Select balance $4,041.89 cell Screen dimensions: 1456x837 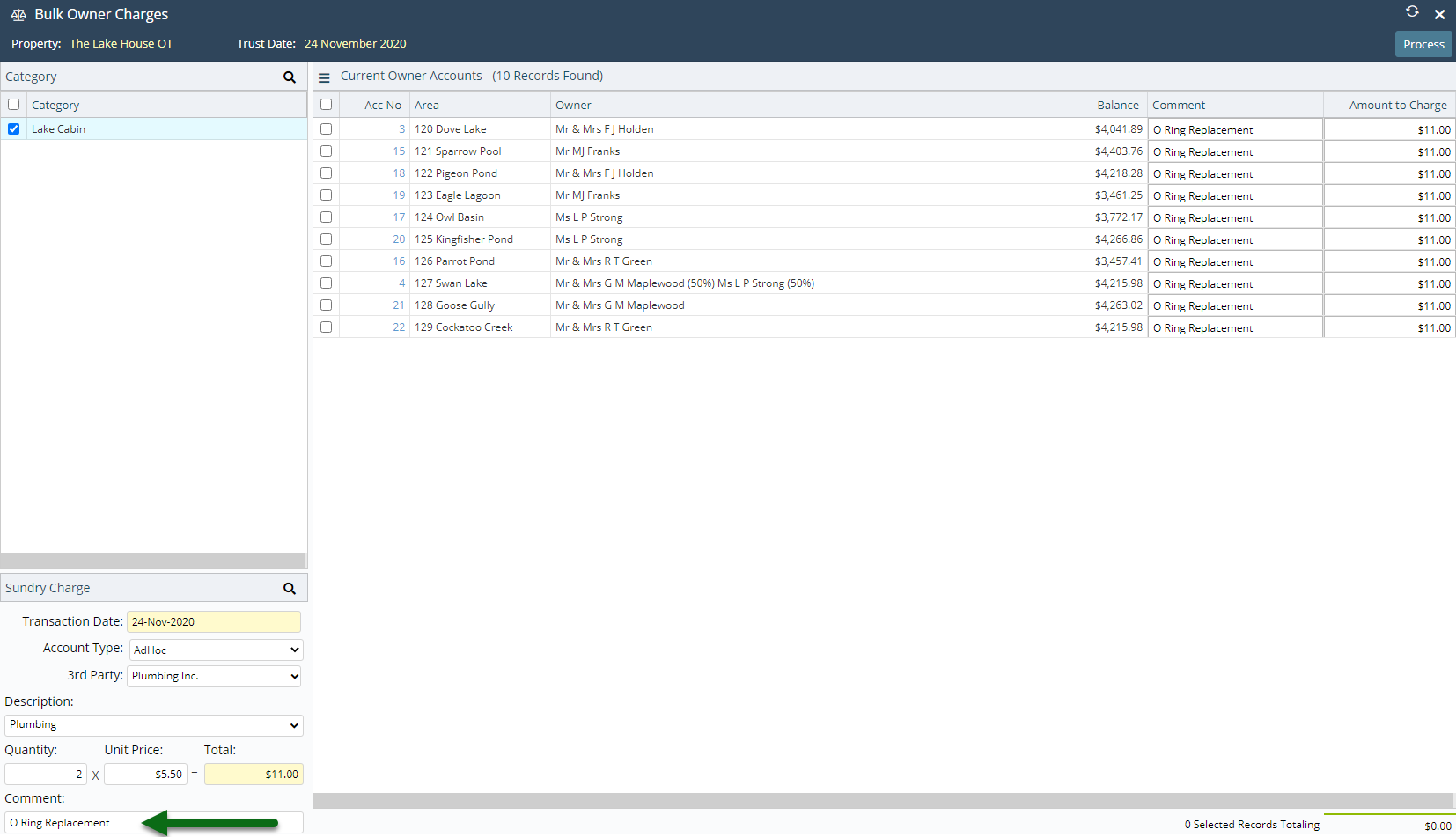(x=1118, y=129)
